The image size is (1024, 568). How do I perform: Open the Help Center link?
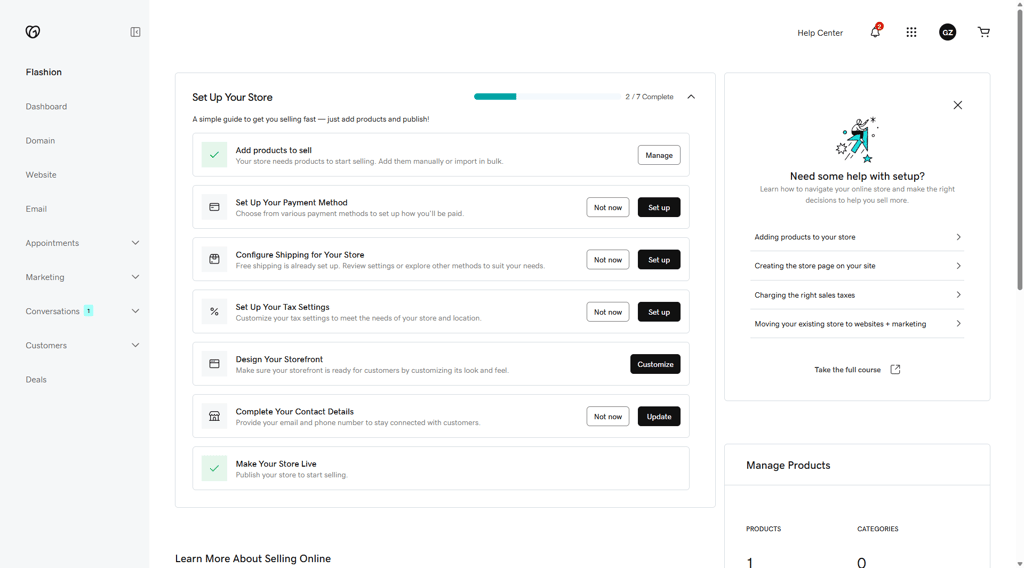point(820,33)
